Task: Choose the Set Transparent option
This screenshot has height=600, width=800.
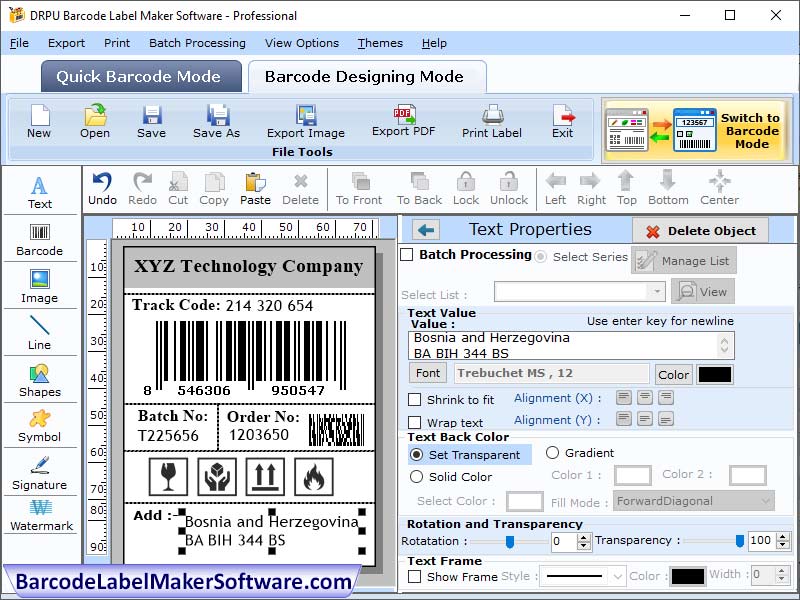Action: [x=417, y=455]
